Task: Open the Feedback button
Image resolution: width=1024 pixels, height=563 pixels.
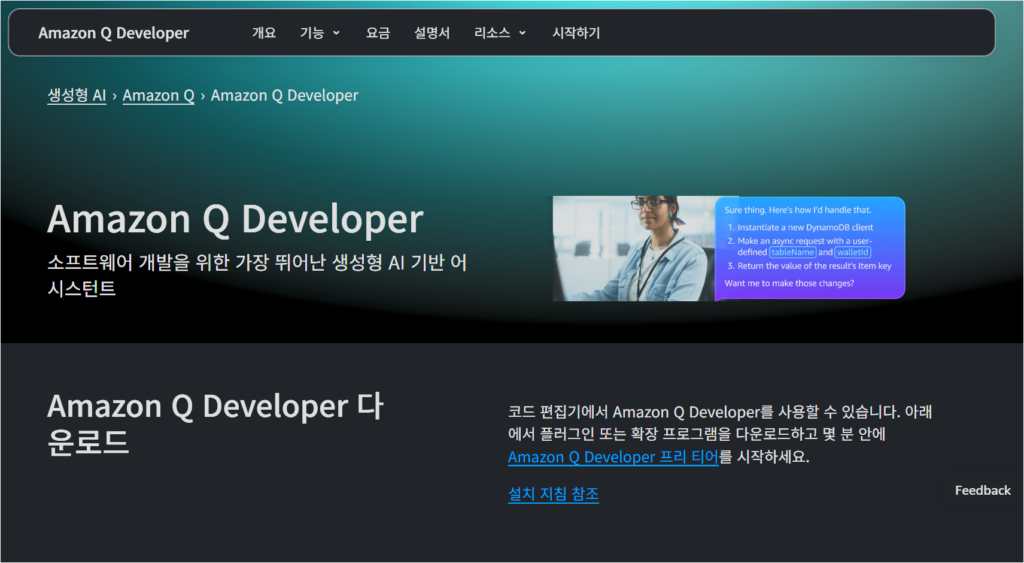Action: tap(982, 491)
